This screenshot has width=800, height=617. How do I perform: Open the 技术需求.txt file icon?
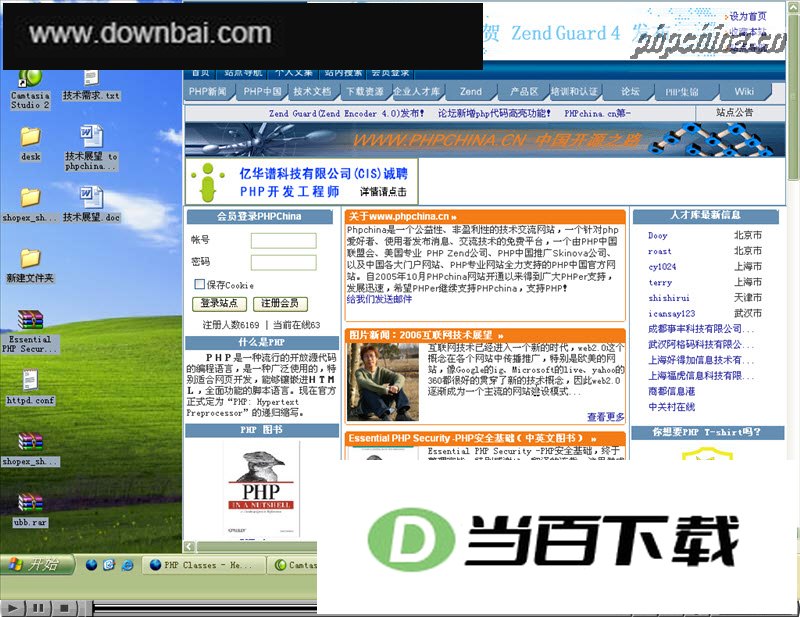[x=91, y=85]
